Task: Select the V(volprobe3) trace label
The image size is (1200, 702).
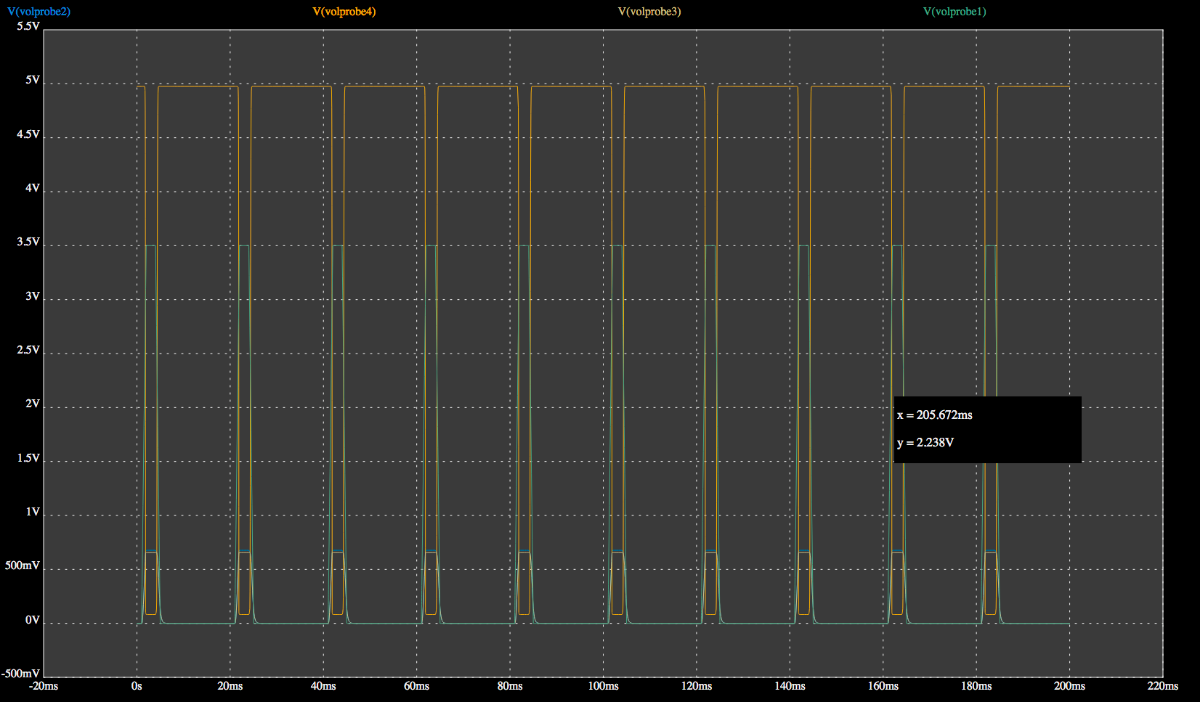Action: point(650,11)
